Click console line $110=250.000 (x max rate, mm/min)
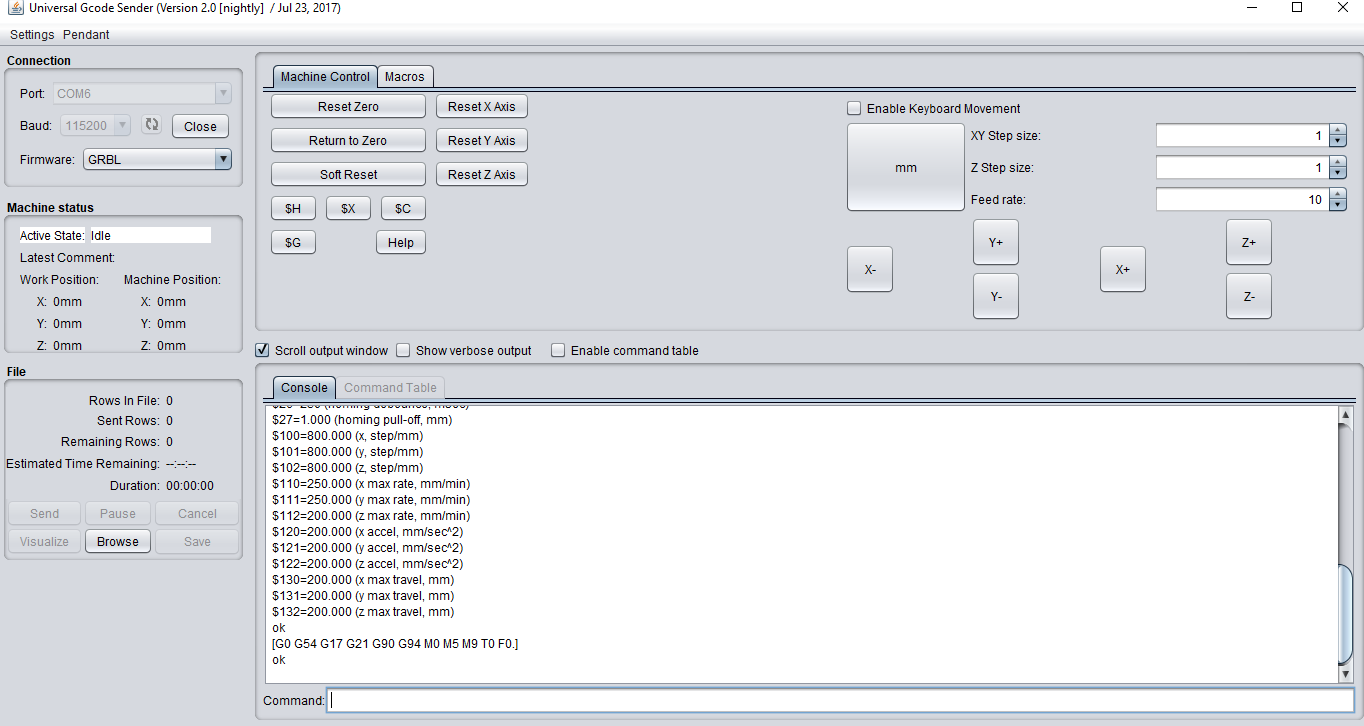The height and width of the screenshot is (726, 1364). coord(370,484)
